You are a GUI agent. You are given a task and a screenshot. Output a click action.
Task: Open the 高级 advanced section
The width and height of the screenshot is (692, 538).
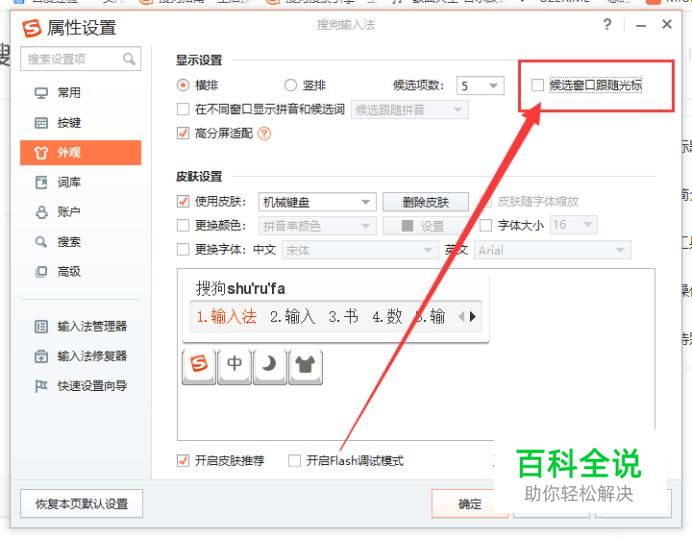click(x=80, y=272)
